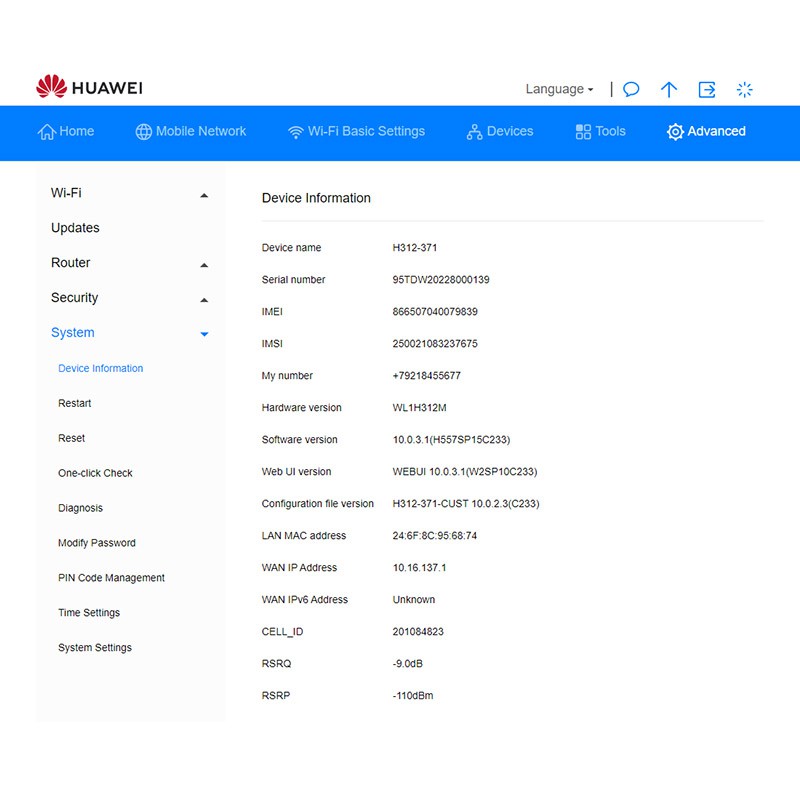Expand the Router sidebar section

coord(204,265)
